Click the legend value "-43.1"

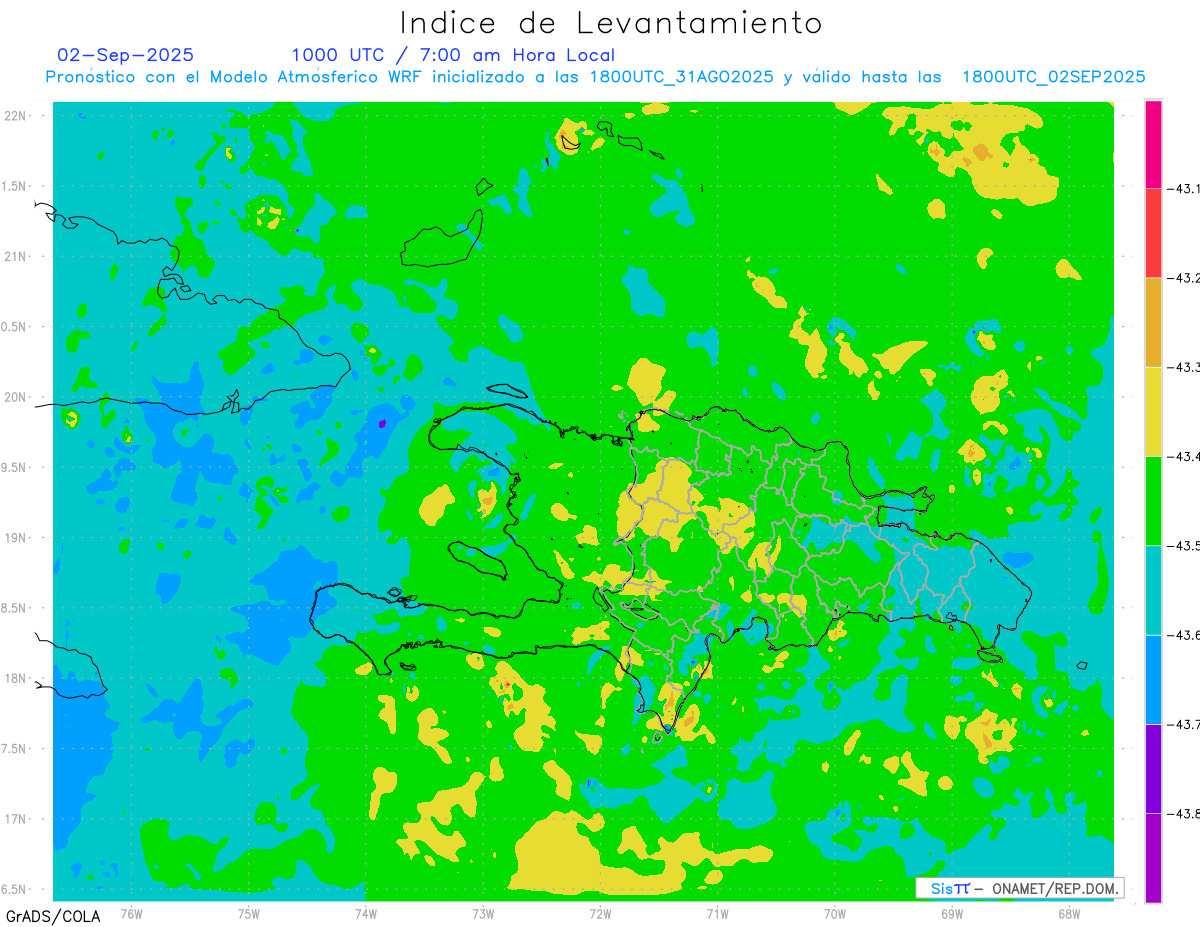click(1184, 188)
